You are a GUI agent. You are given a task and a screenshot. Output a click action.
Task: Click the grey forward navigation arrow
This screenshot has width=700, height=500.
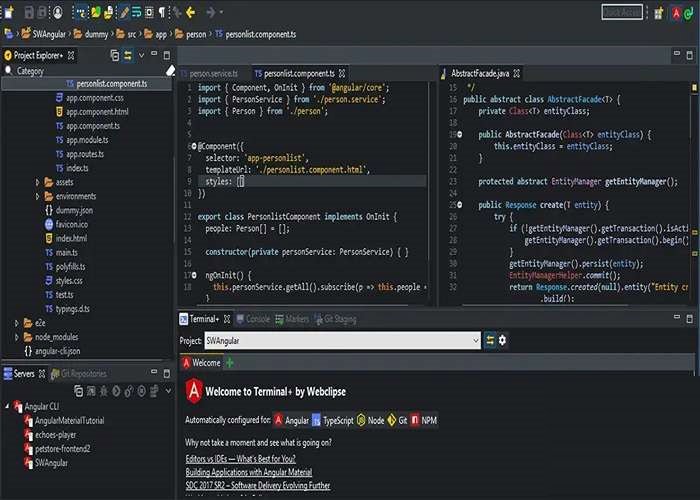coord(211,12)
